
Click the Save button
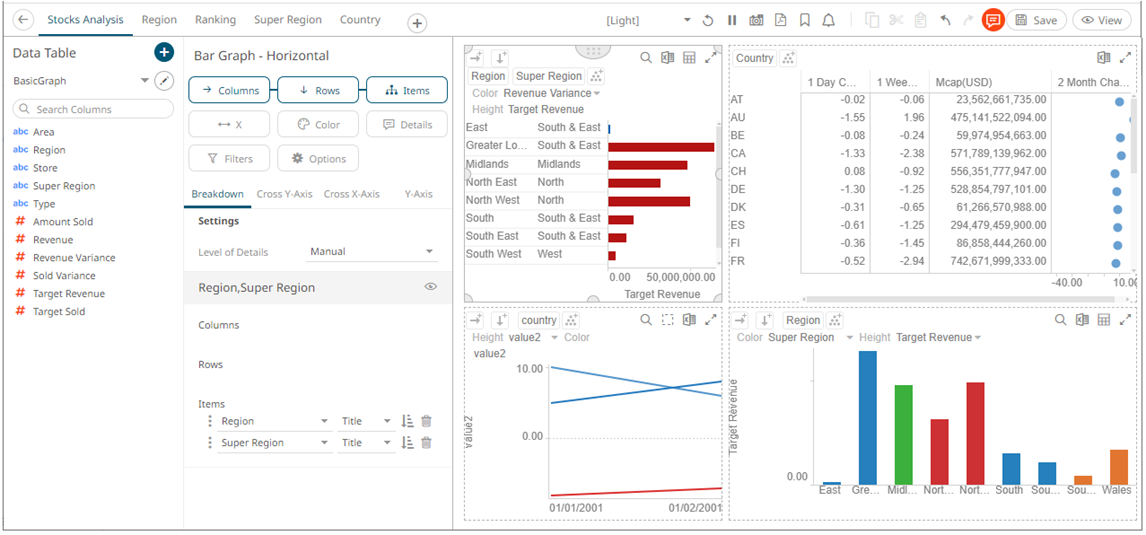pyautogui.click(x=1035, y=20)
